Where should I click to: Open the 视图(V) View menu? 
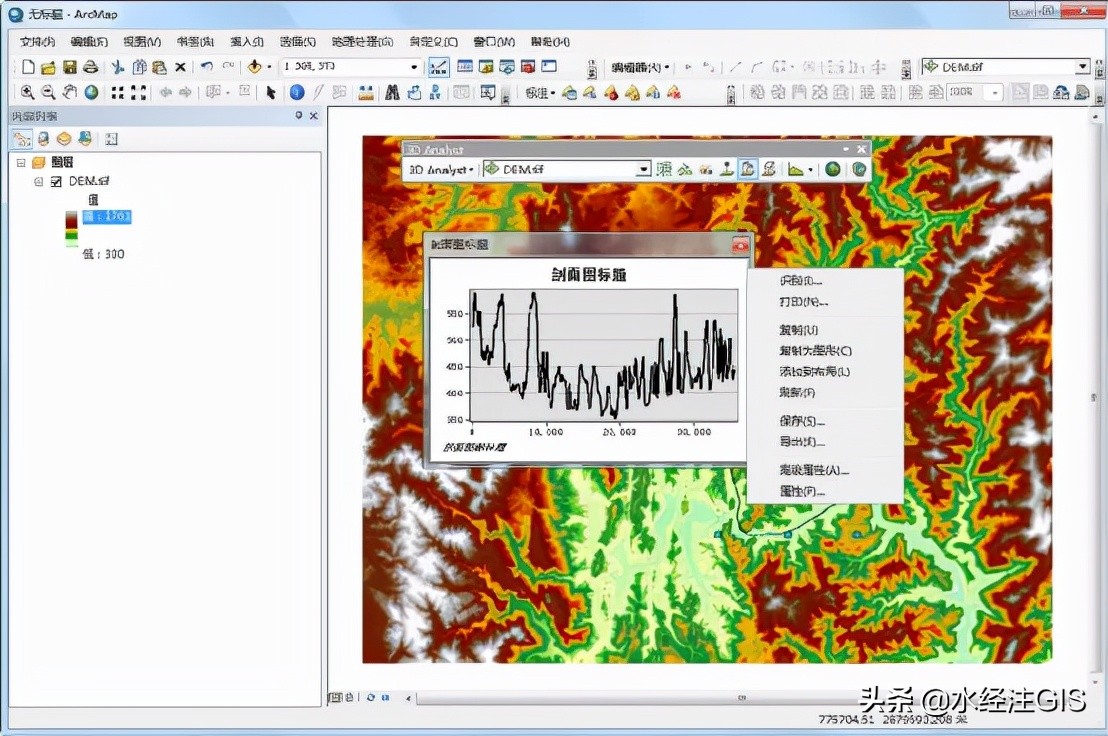coord(142,42)
